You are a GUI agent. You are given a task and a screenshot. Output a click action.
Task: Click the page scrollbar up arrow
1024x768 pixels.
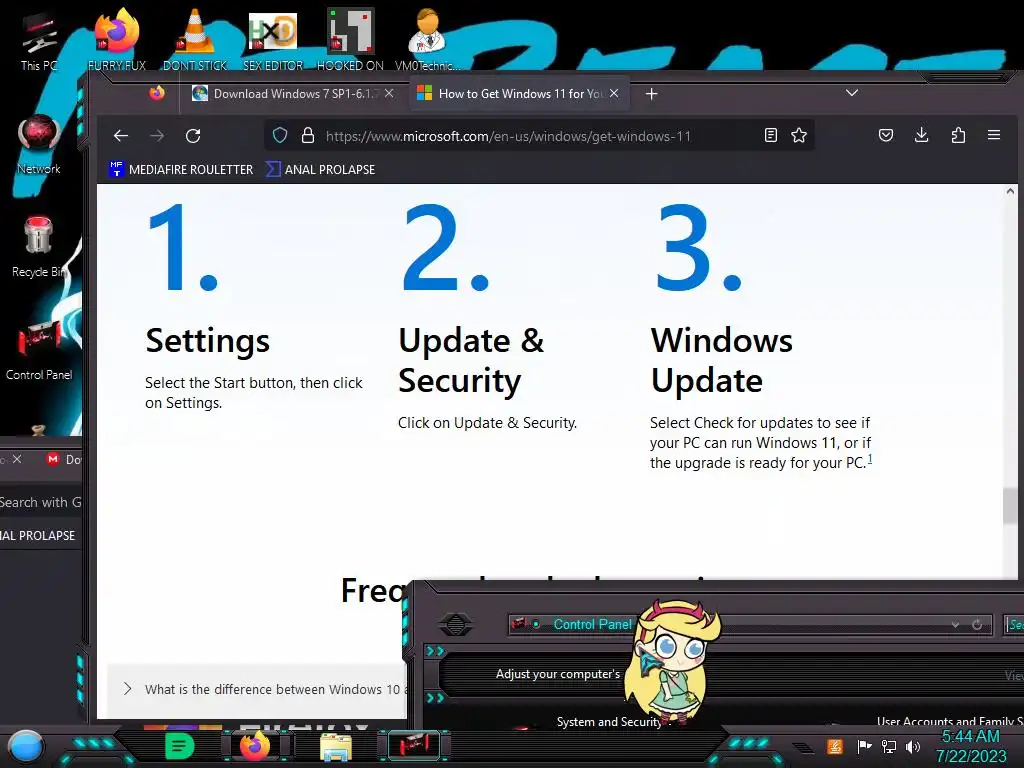1010,192
